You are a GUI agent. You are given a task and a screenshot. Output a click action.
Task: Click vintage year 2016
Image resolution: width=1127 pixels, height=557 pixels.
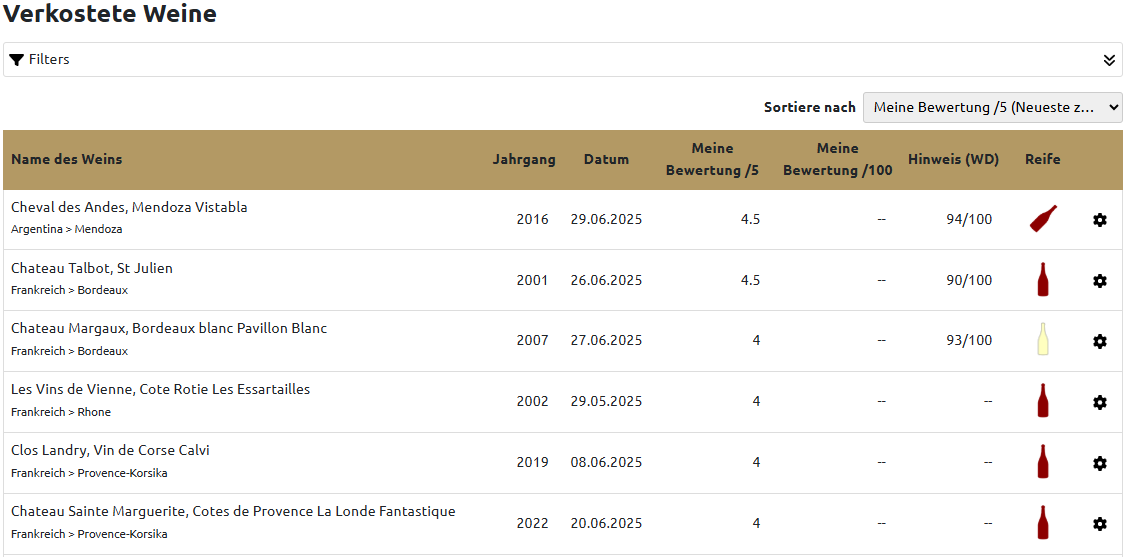(533, 219)
